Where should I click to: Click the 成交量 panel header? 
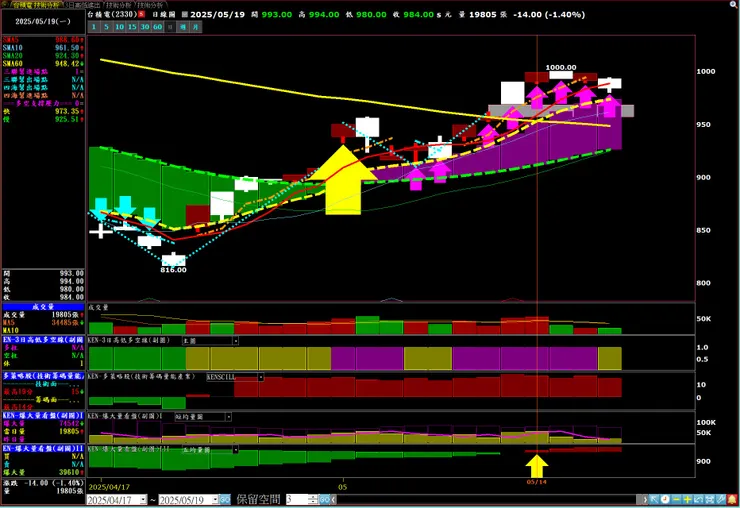click(43, 307)
